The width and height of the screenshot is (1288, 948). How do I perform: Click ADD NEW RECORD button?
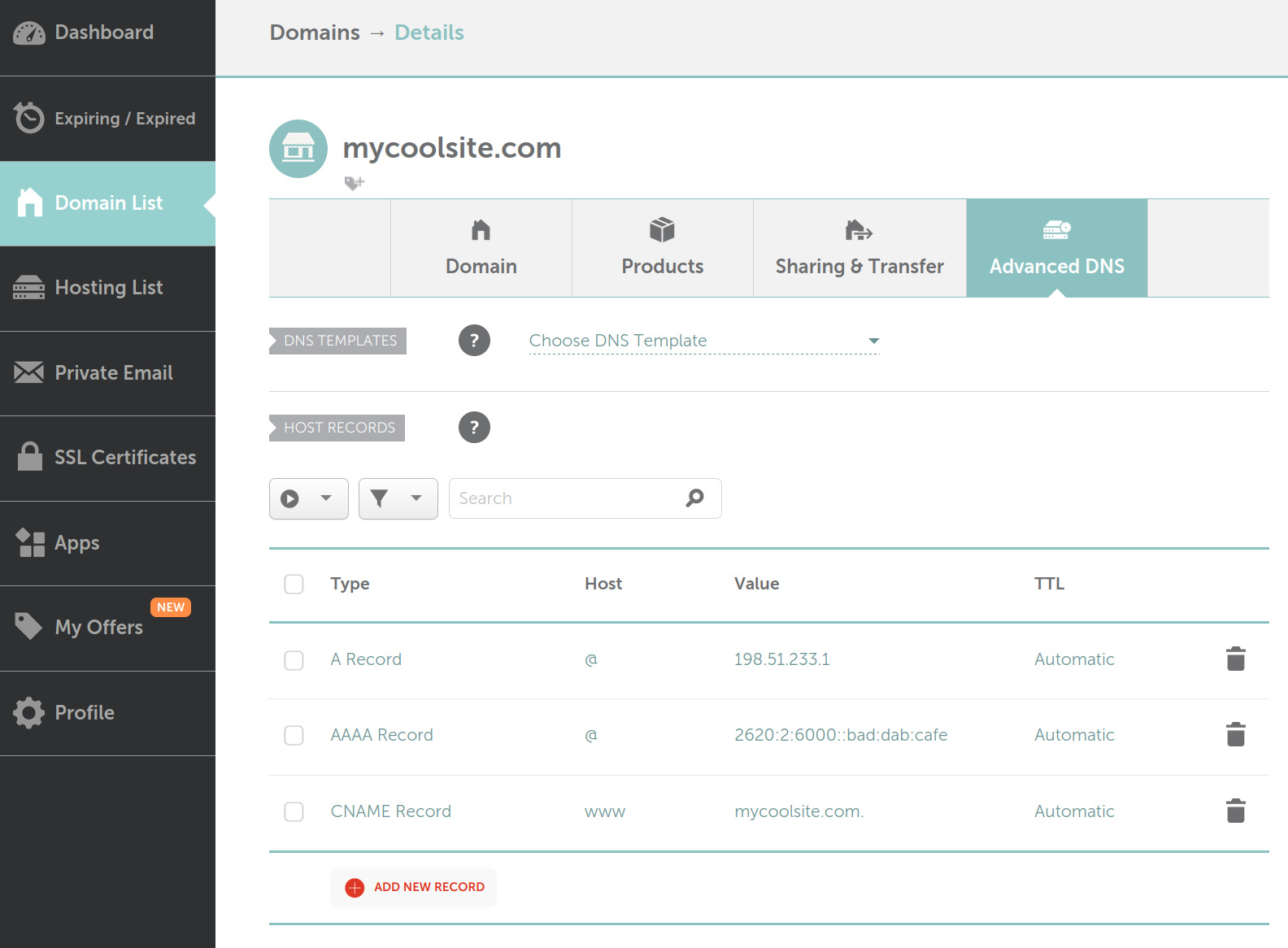coord(413,888)
